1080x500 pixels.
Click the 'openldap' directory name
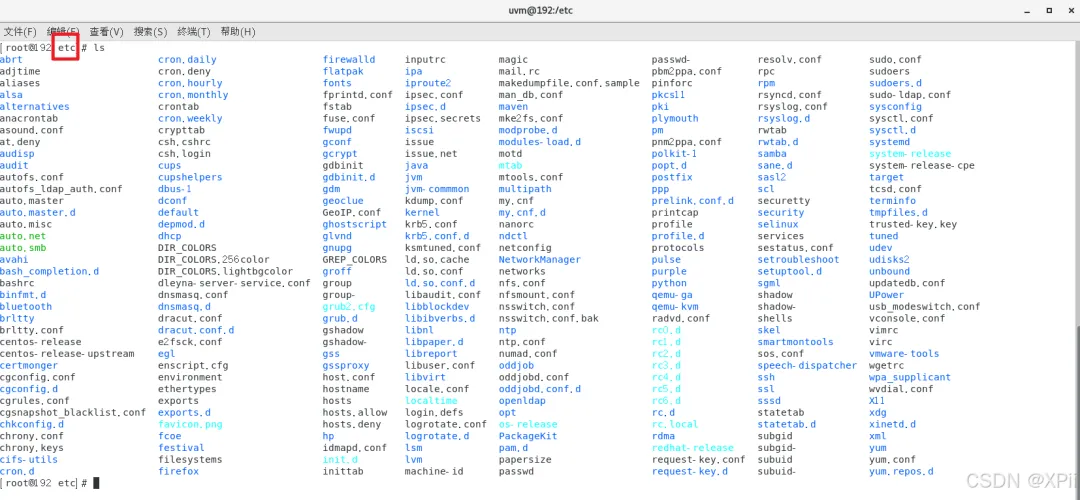(x=522, y=401)
